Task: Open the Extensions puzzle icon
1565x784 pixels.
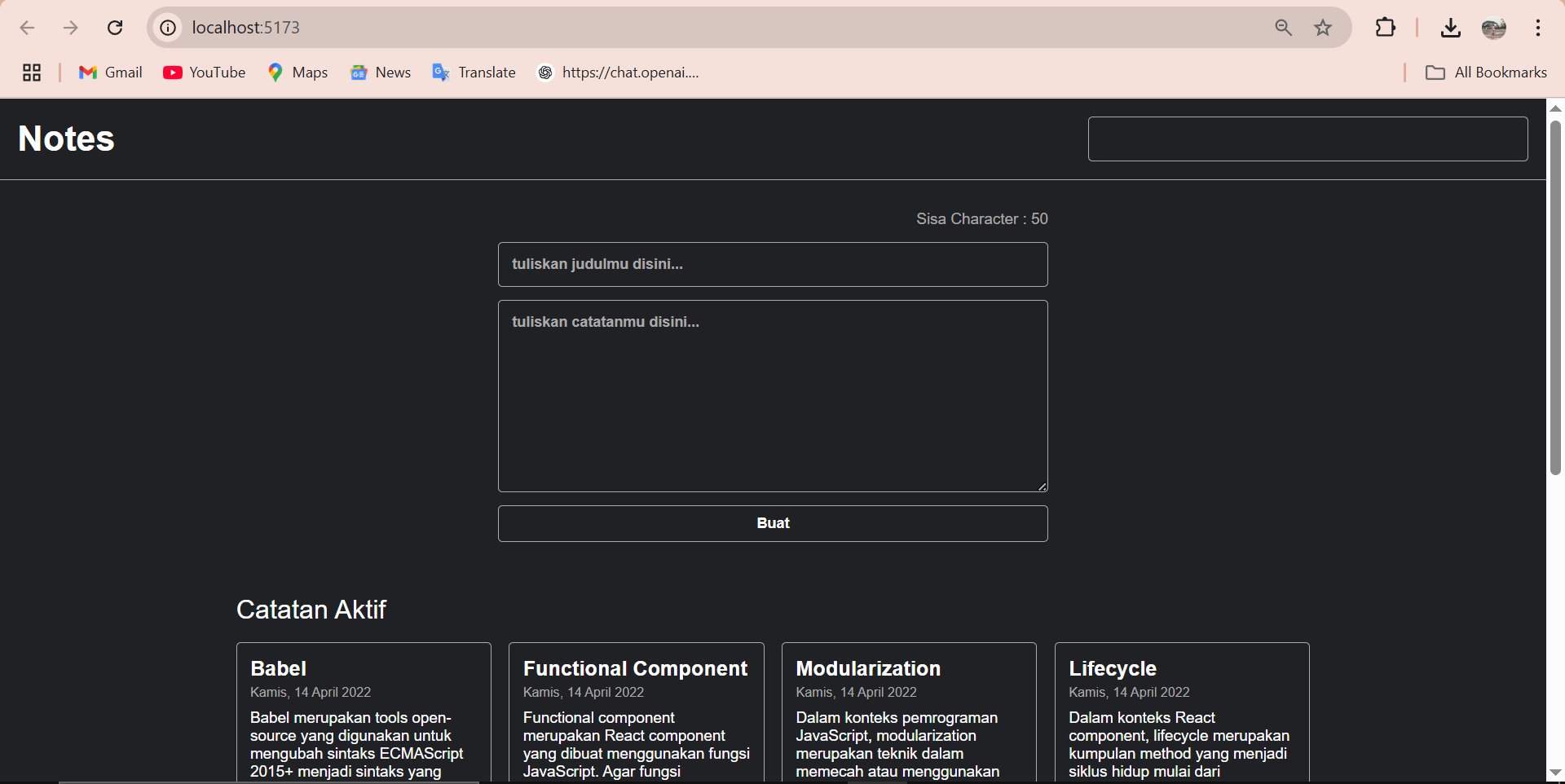Action: tap(1386, 28)
